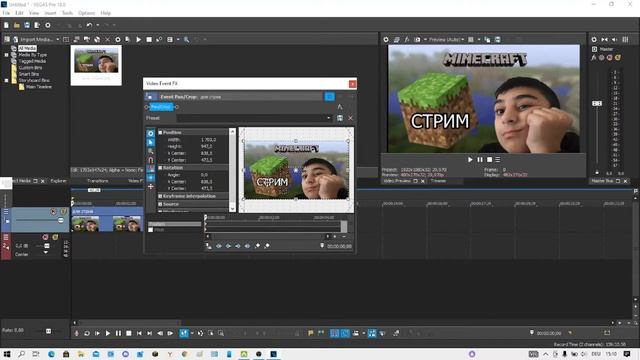The width and height of the screenshot is (640, 360).
Task: Open Import Media dropdown arrow
Action: [x=58, y=40]
